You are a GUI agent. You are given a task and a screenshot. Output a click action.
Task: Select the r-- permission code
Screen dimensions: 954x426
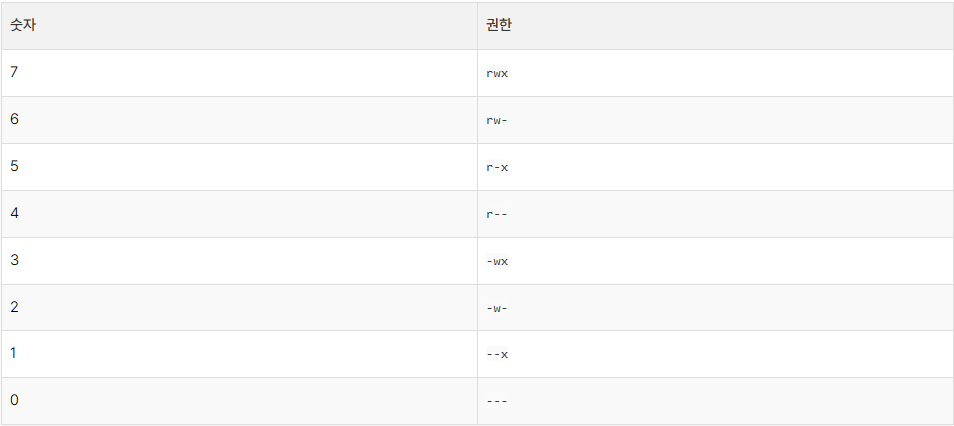coord(497,214)
